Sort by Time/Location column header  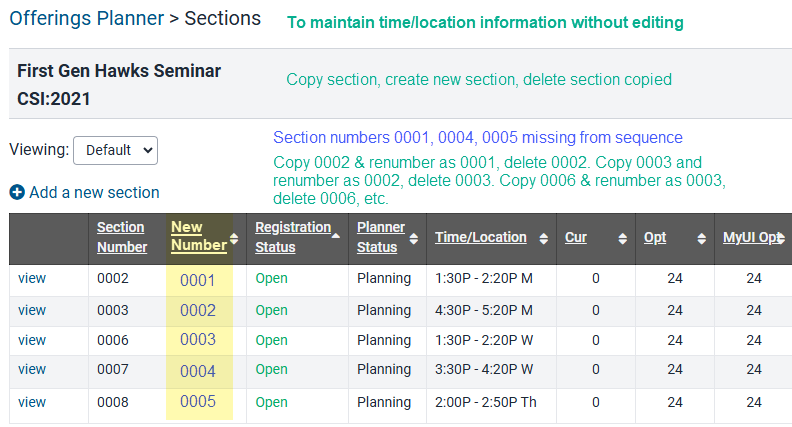pos(481,238)
